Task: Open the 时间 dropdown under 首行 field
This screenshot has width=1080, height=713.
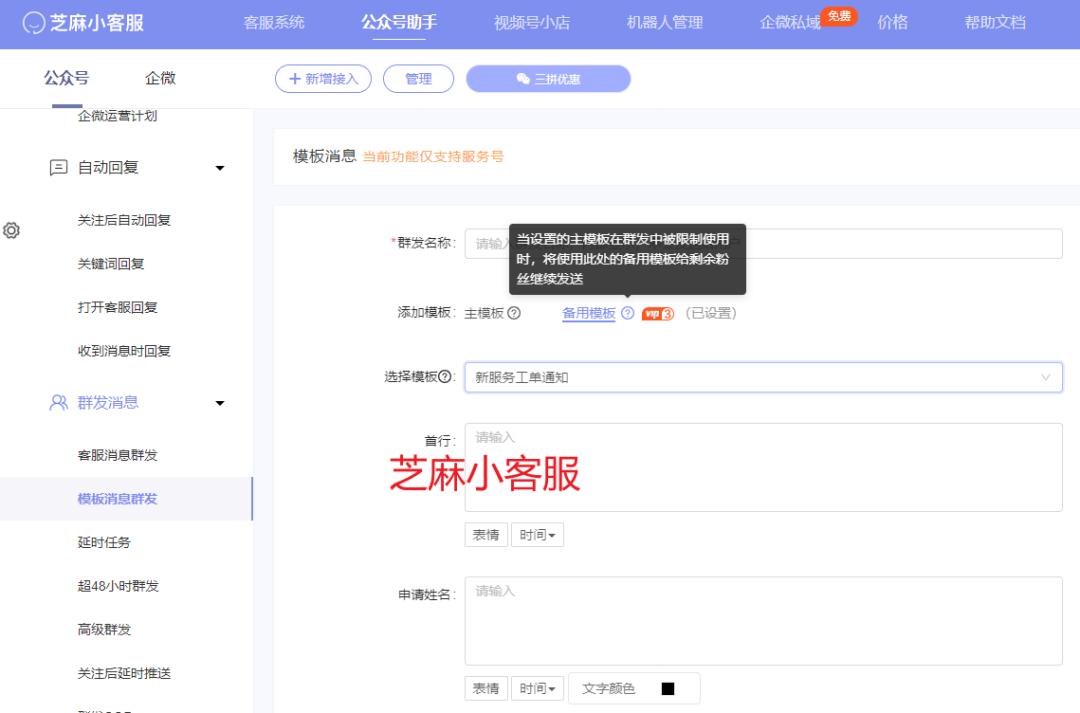Action: pyautogui.click(x=538, y=535)
